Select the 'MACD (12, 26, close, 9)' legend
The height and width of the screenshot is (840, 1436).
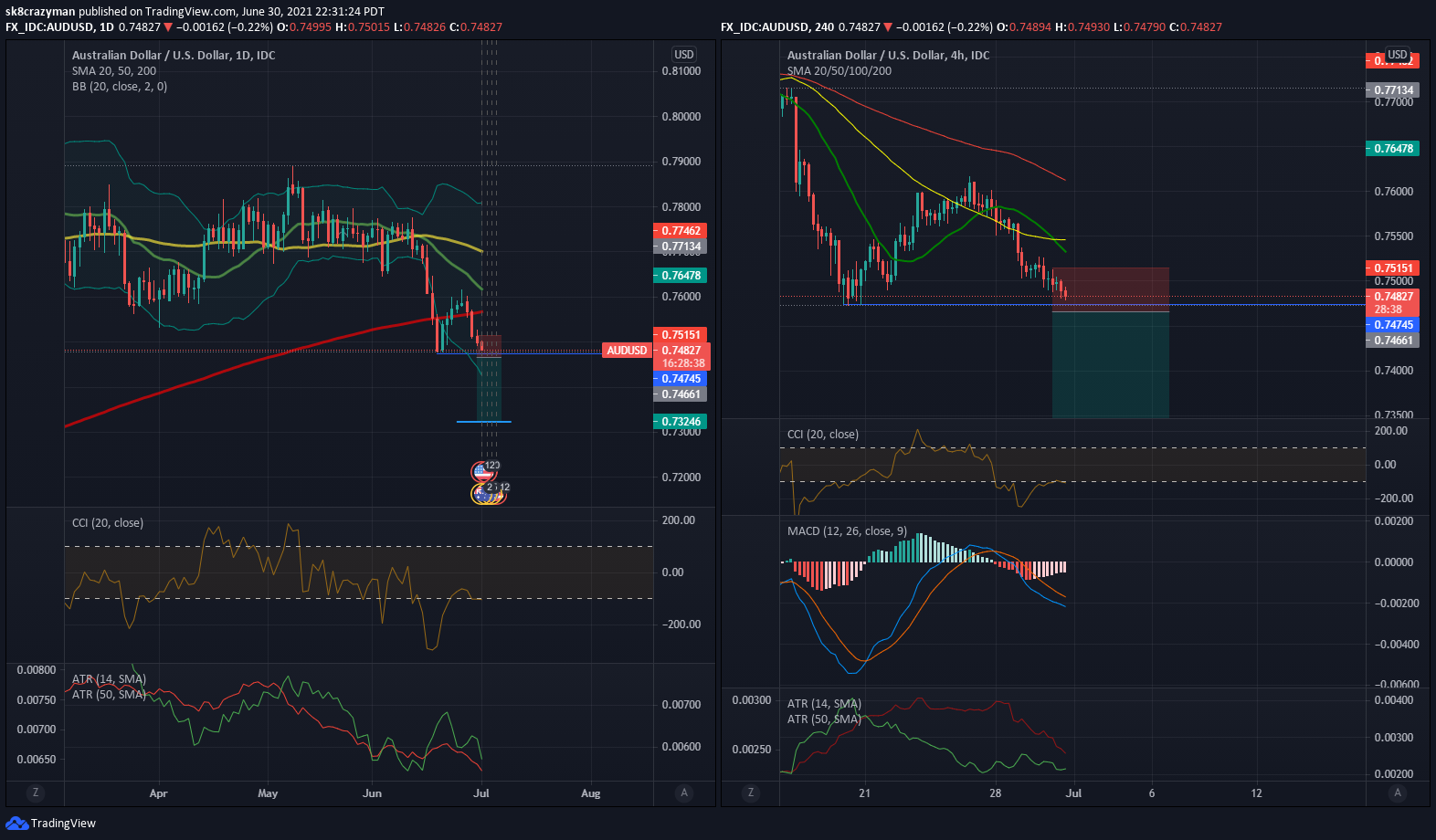(848, 530)
